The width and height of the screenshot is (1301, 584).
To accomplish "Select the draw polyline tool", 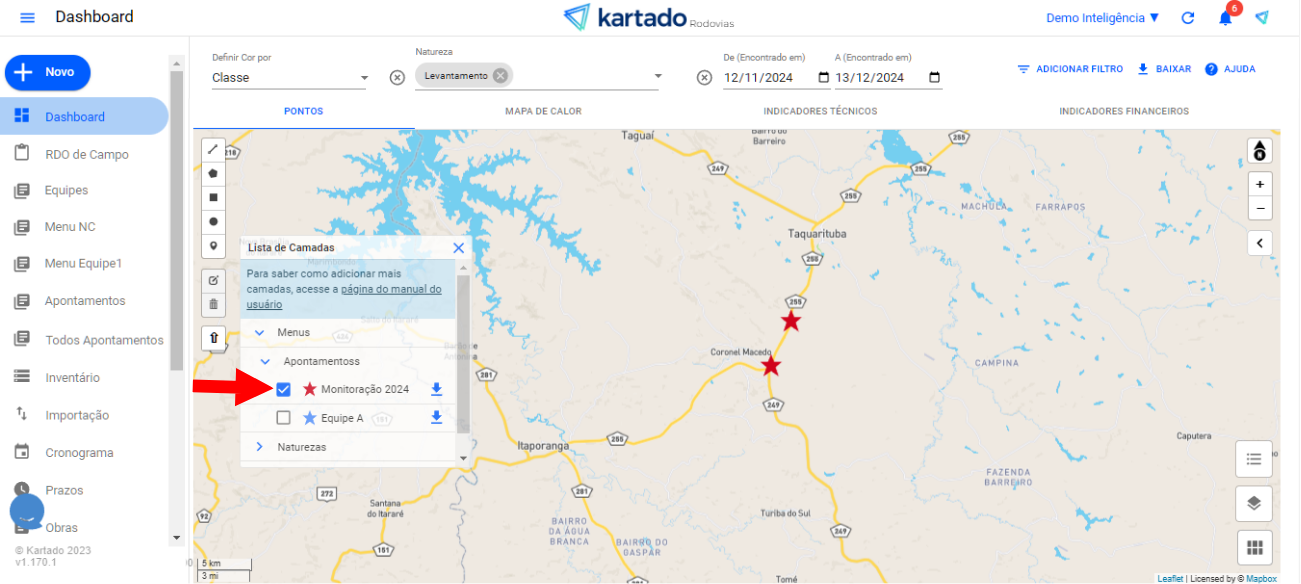I will [x=213, y=150].
